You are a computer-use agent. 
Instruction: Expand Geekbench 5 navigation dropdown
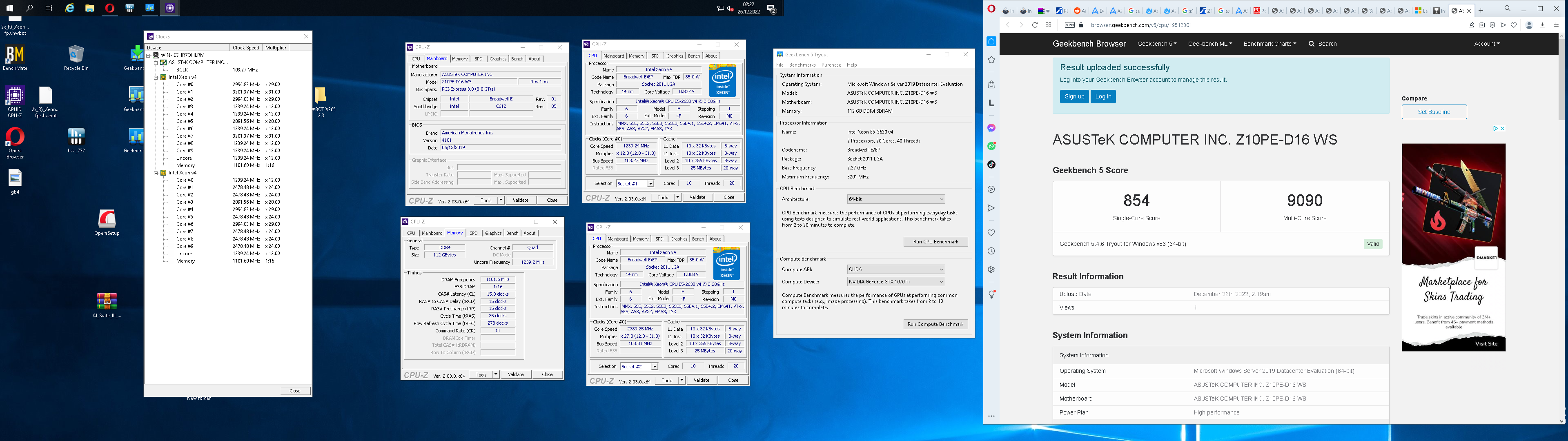(1156, 44)
